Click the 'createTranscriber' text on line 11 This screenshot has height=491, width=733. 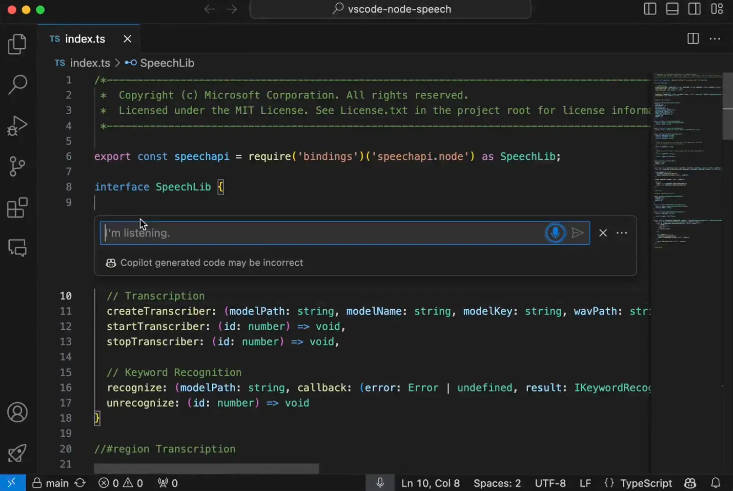pyautogui.click(x=158, y=311)
